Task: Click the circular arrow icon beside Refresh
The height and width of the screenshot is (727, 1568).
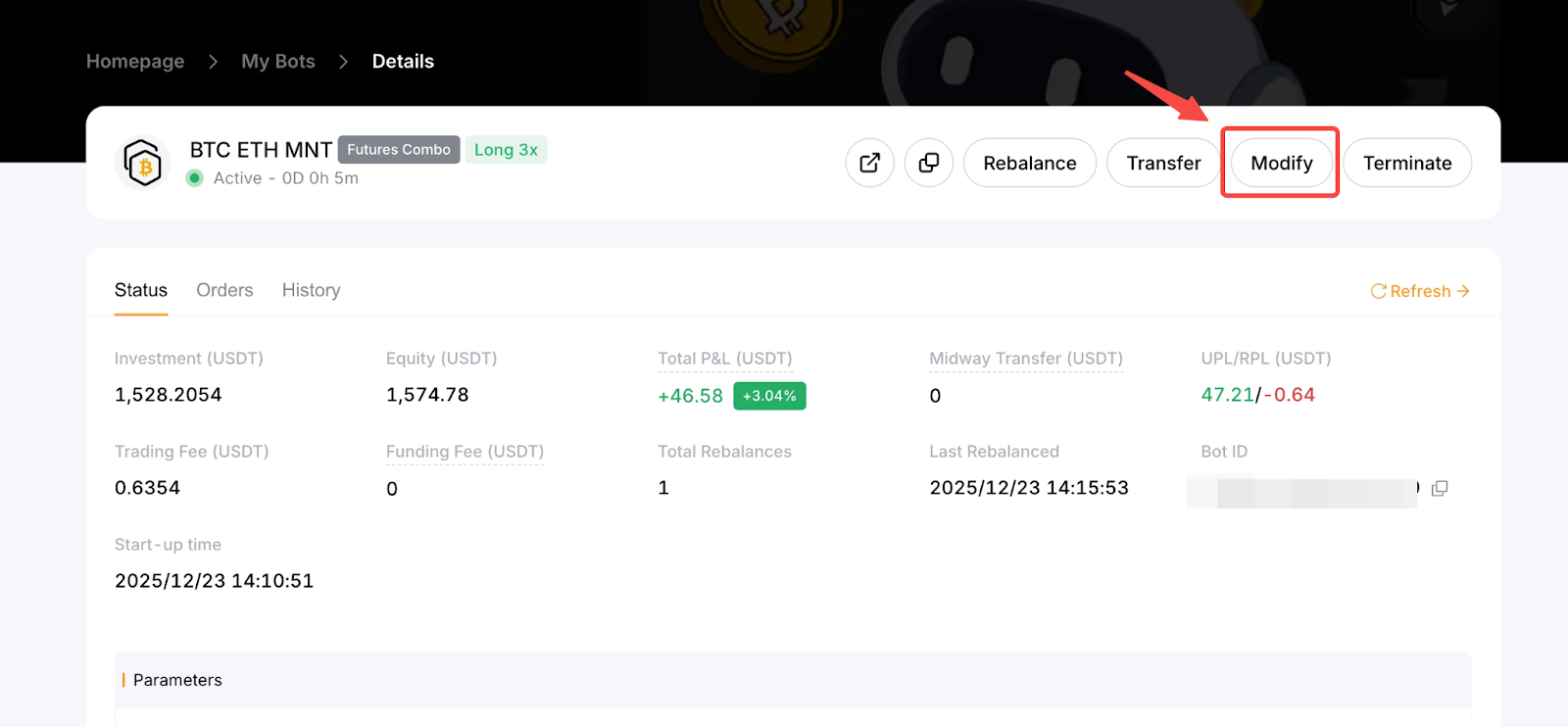Action: [x=1378, y=291]
